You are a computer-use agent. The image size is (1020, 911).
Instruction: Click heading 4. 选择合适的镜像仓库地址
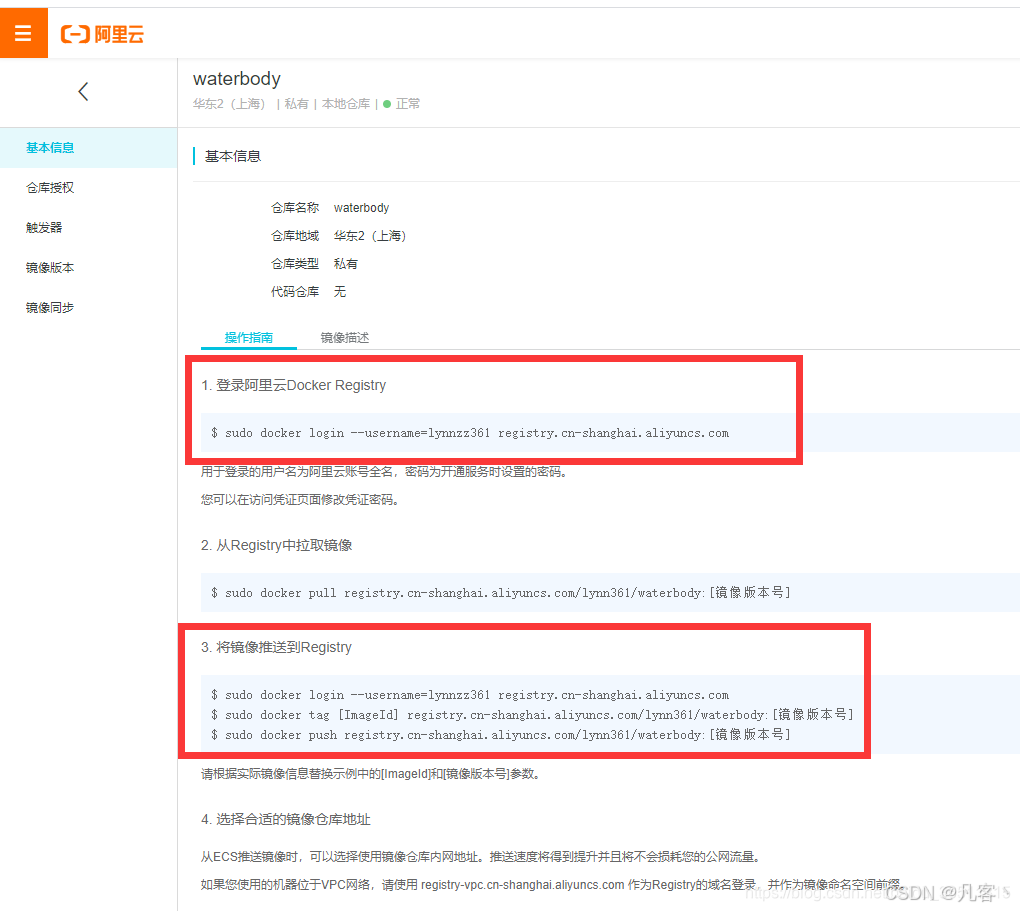286,819
